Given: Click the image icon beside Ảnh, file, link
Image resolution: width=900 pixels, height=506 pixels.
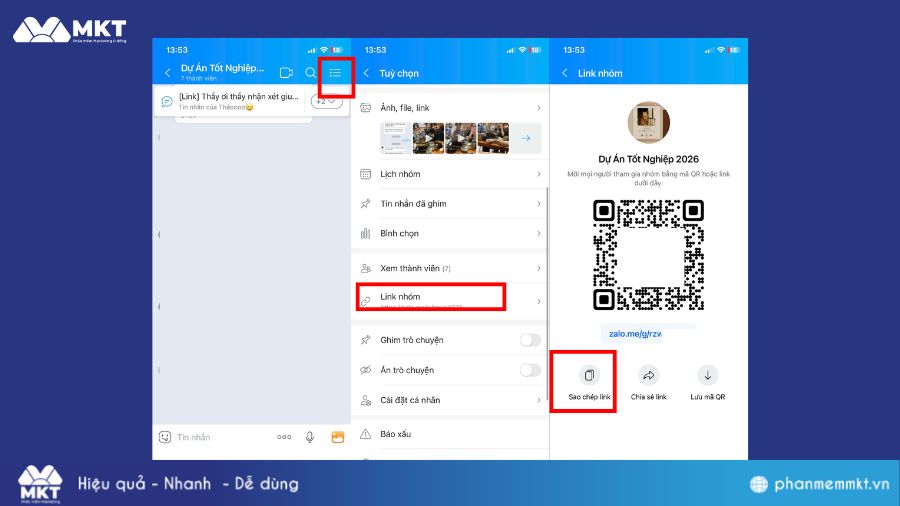Looking at the screenshot, I should pos(366,107).
